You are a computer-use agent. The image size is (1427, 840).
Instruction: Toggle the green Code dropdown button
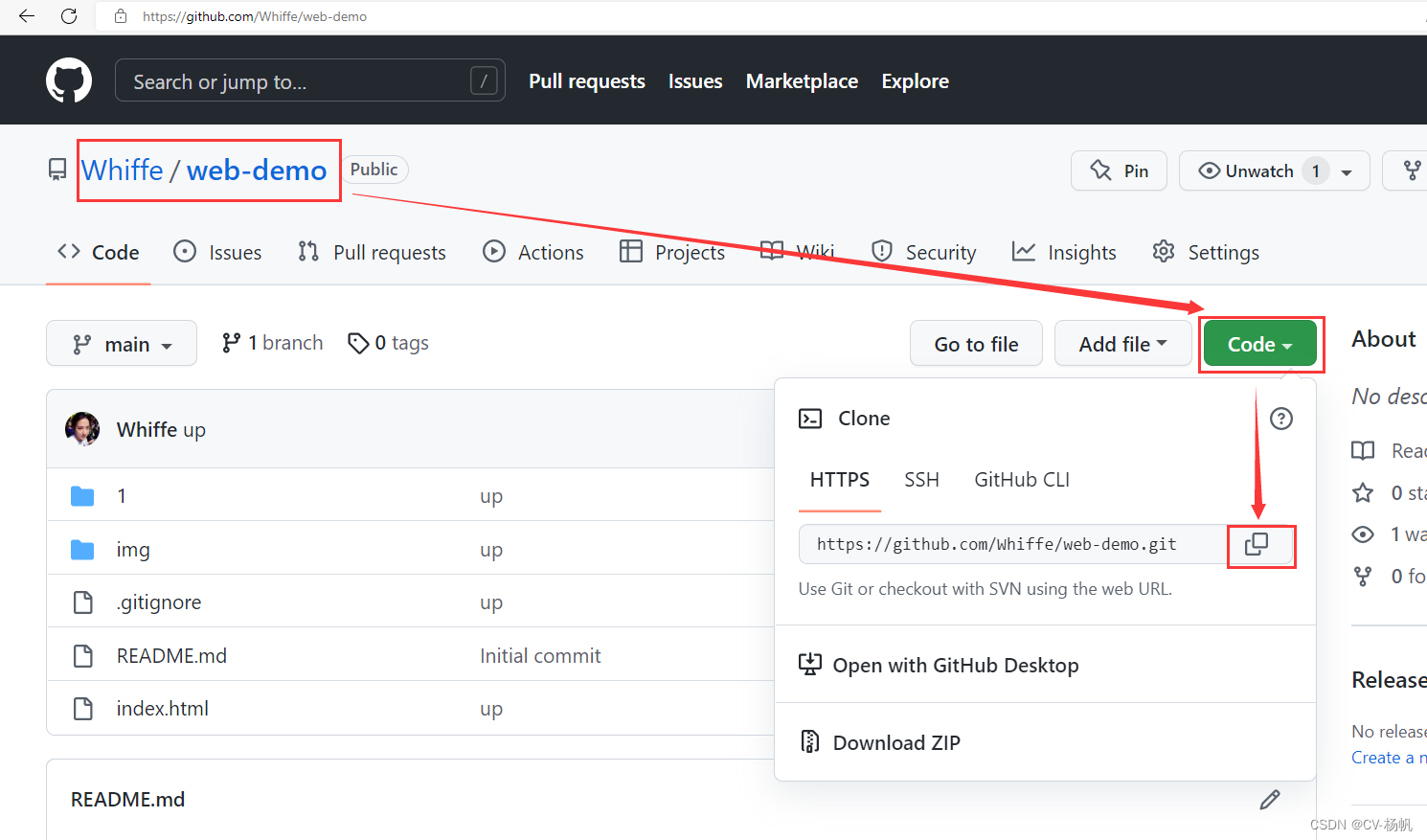pos(1260,344)
